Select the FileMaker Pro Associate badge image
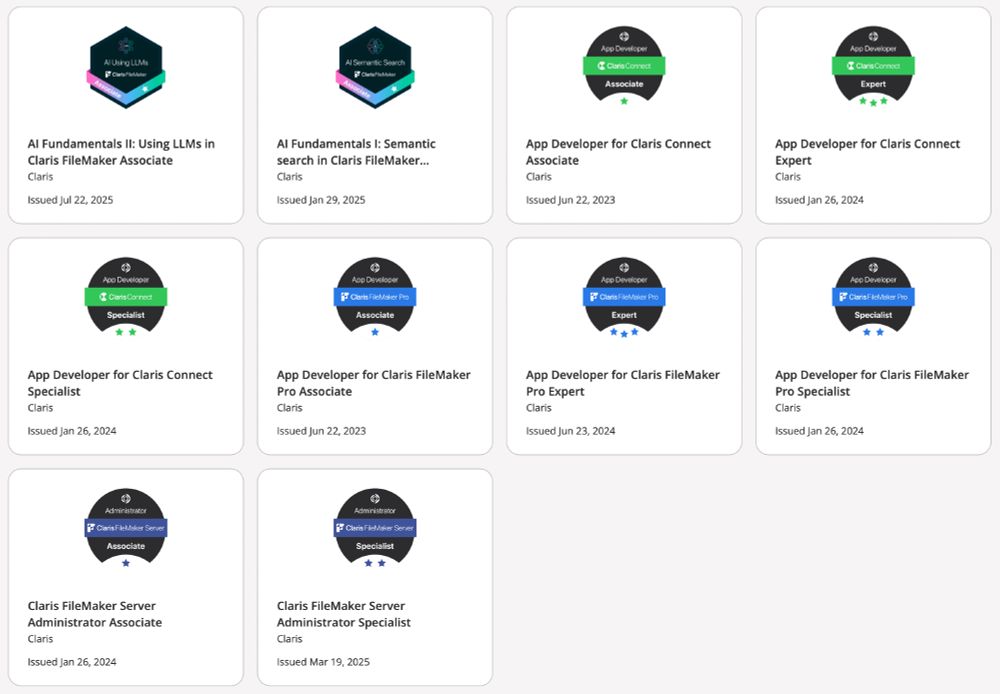This screenshot has width=1000, height=694. 375,297
